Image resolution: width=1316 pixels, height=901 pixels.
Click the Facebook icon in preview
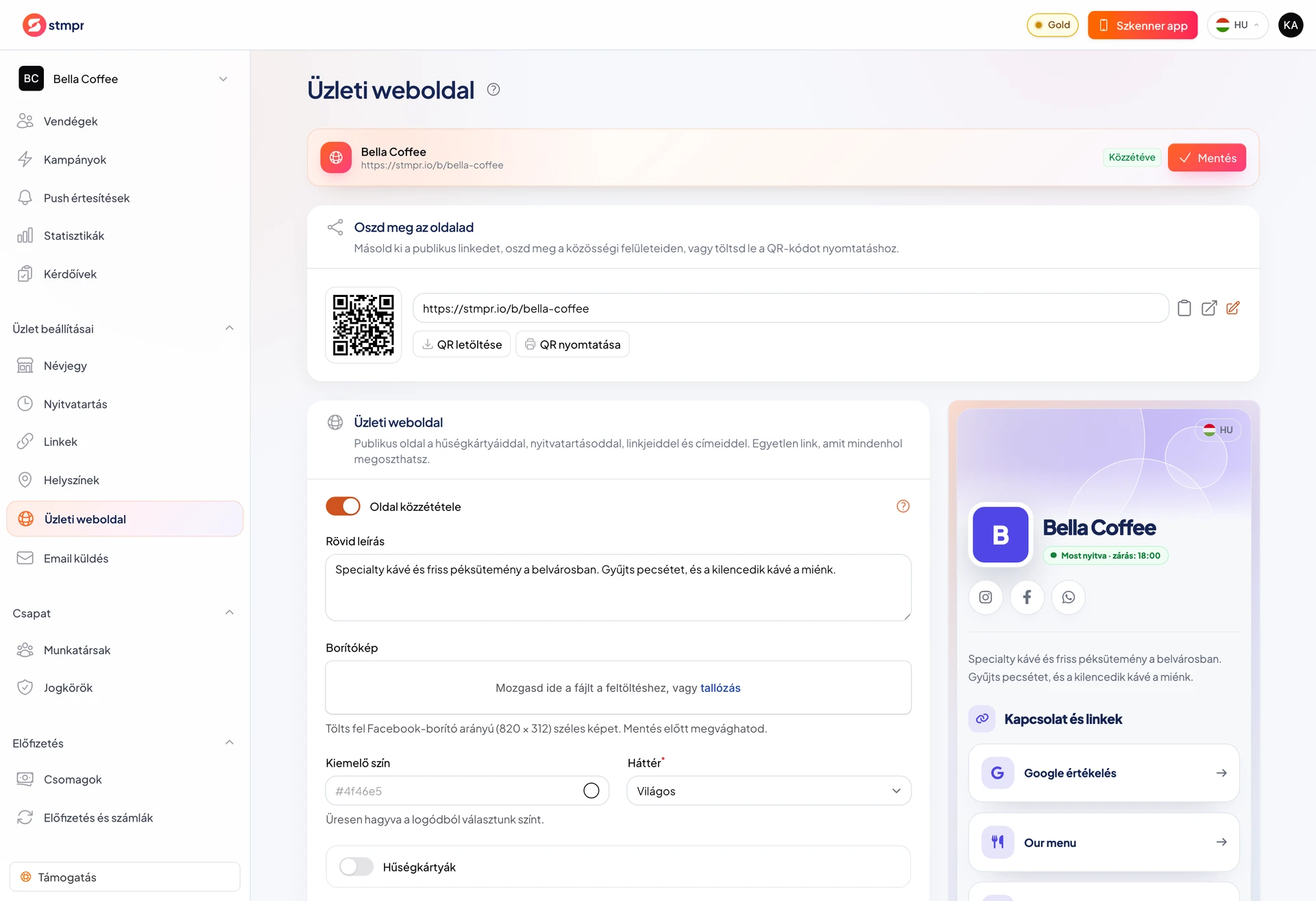1027,597
